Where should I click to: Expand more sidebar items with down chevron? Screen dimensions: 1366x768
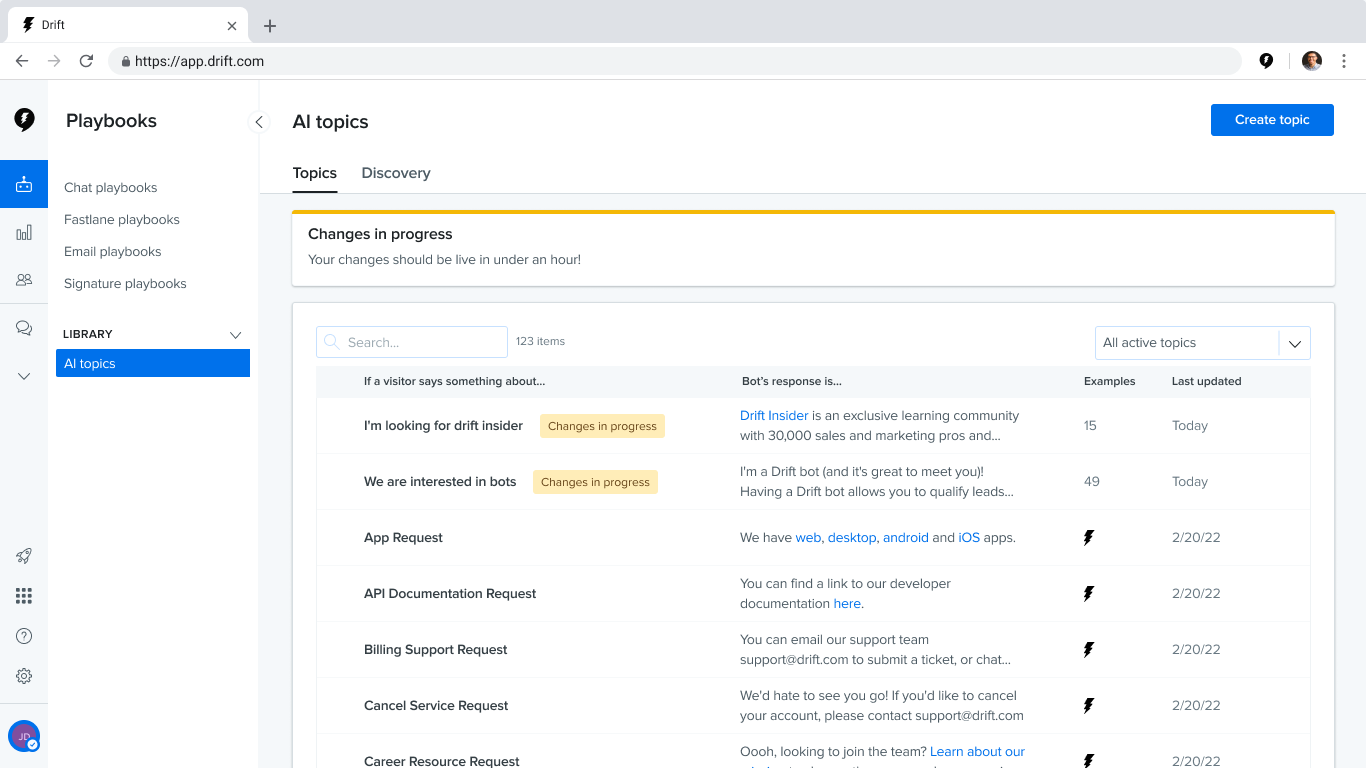24,376
